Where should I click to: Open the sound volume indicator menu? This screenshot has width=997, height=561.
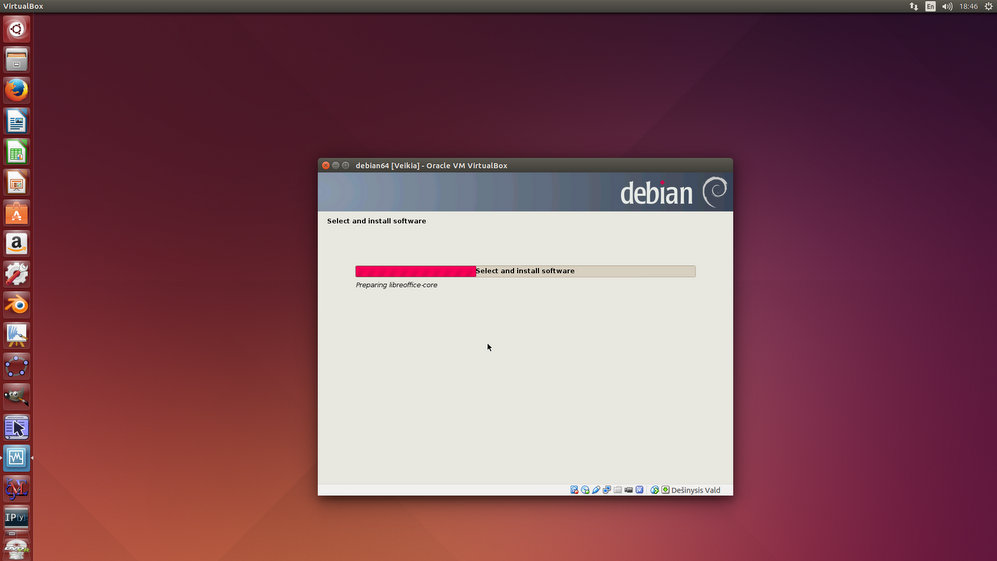coord(947,6)
